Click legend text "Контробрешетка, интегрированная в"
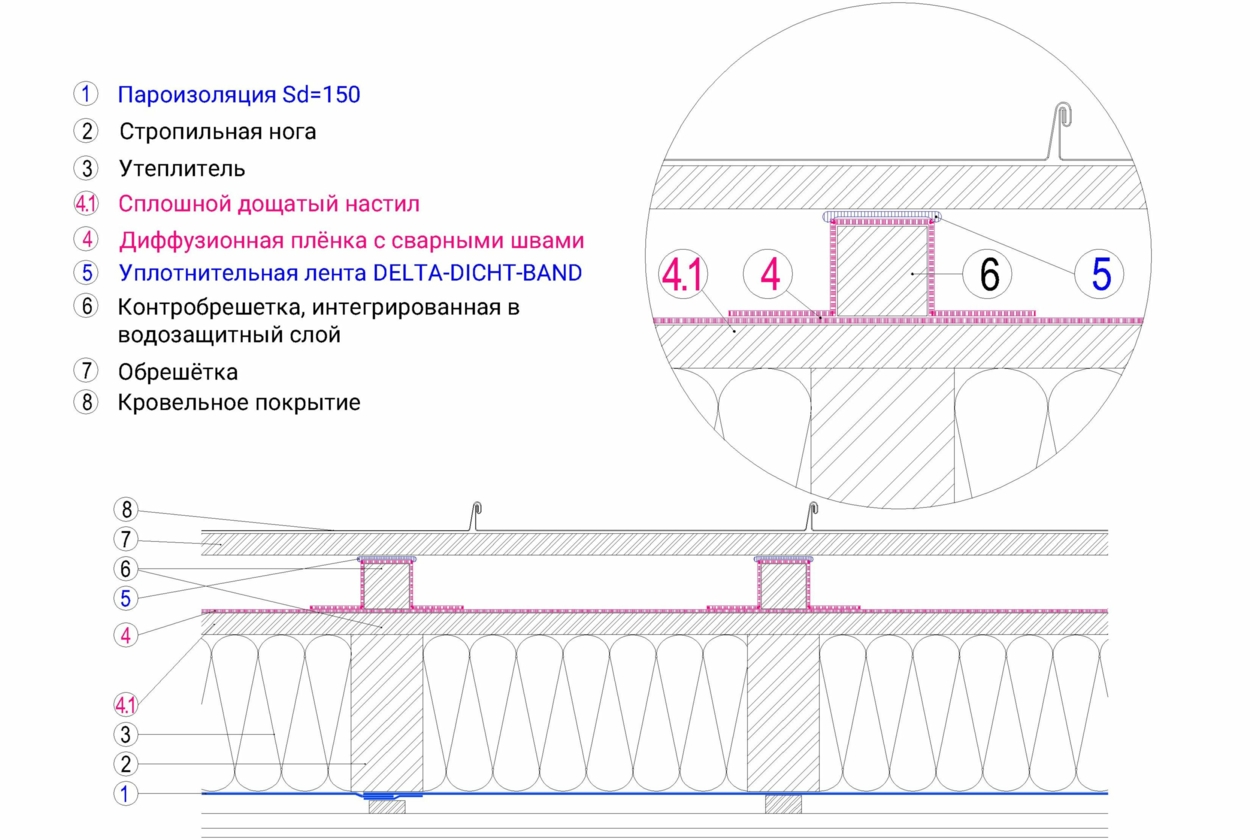Image resolution: width=1260 pixels, height=840 pixels. click(319, 307)
